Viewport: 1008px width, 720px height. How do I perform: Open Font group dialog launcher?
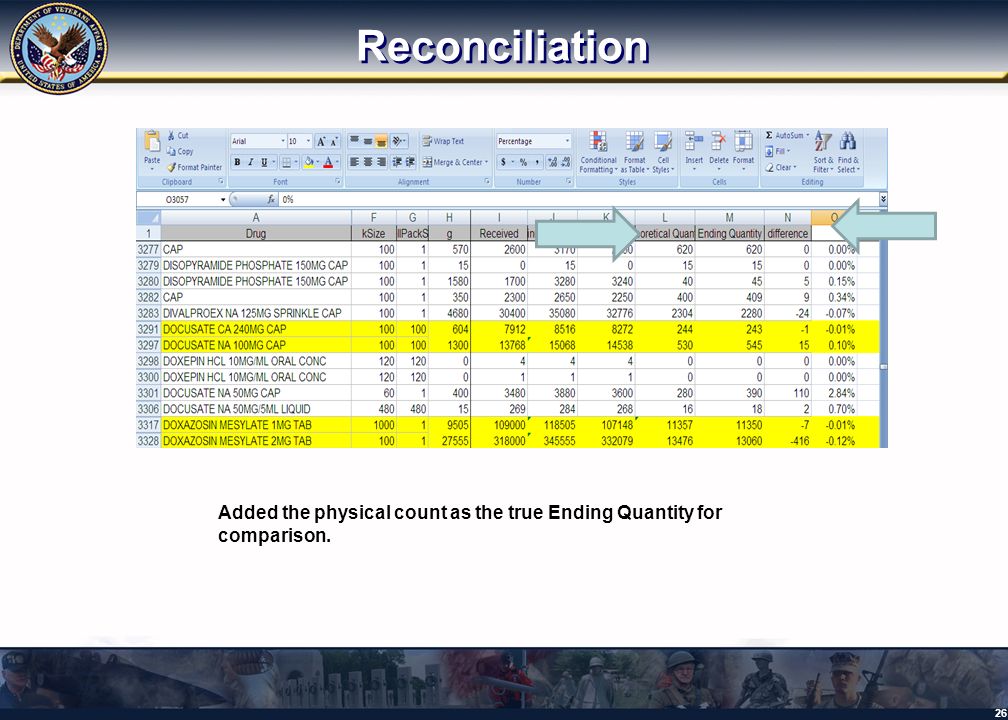(338, 182)
